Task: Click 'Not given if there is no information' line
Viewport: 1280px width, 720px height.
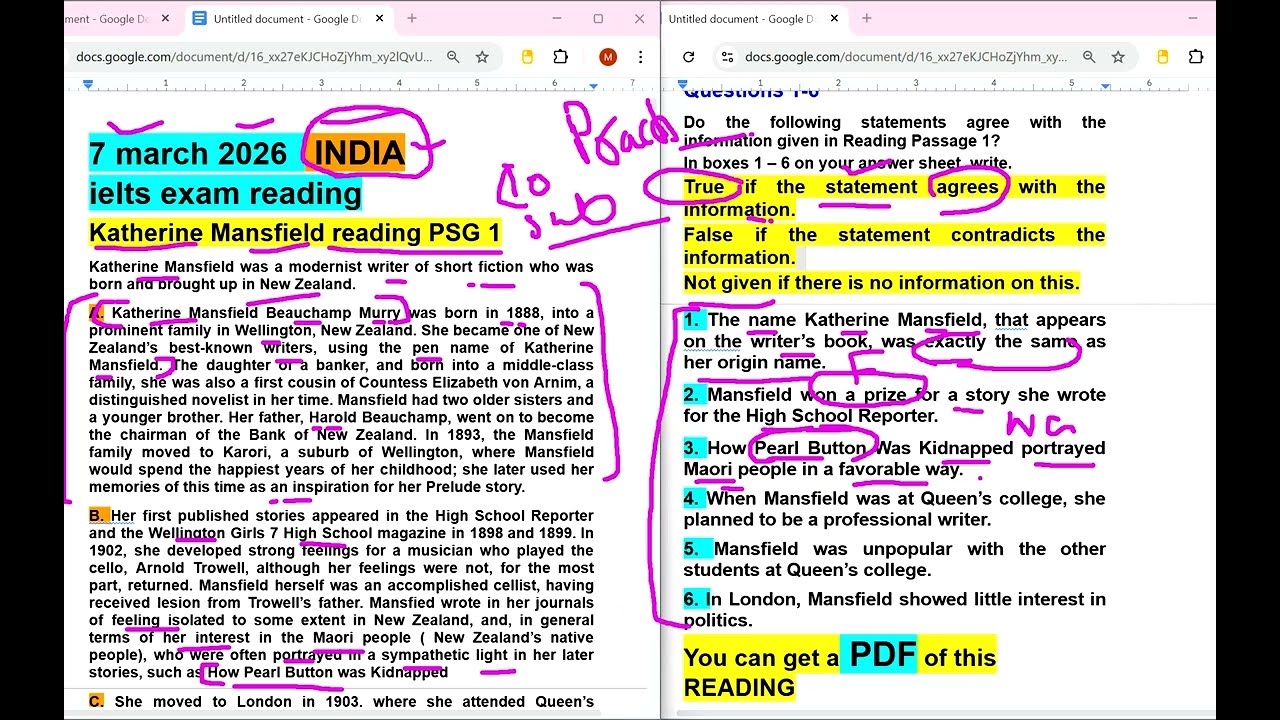Action: point(881,283)
